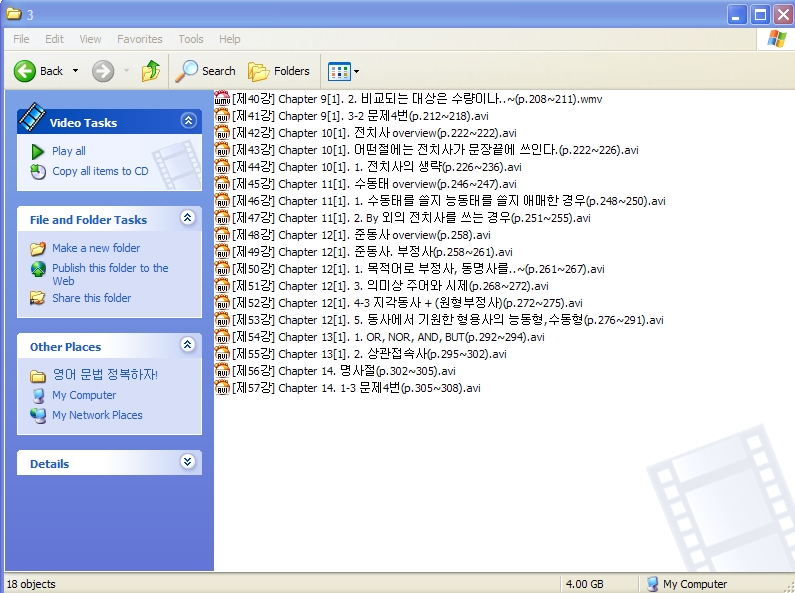Viewport: 795px width, 593px height.
Task: Select the 제49강 avi file icon
Action: (222, 251)
